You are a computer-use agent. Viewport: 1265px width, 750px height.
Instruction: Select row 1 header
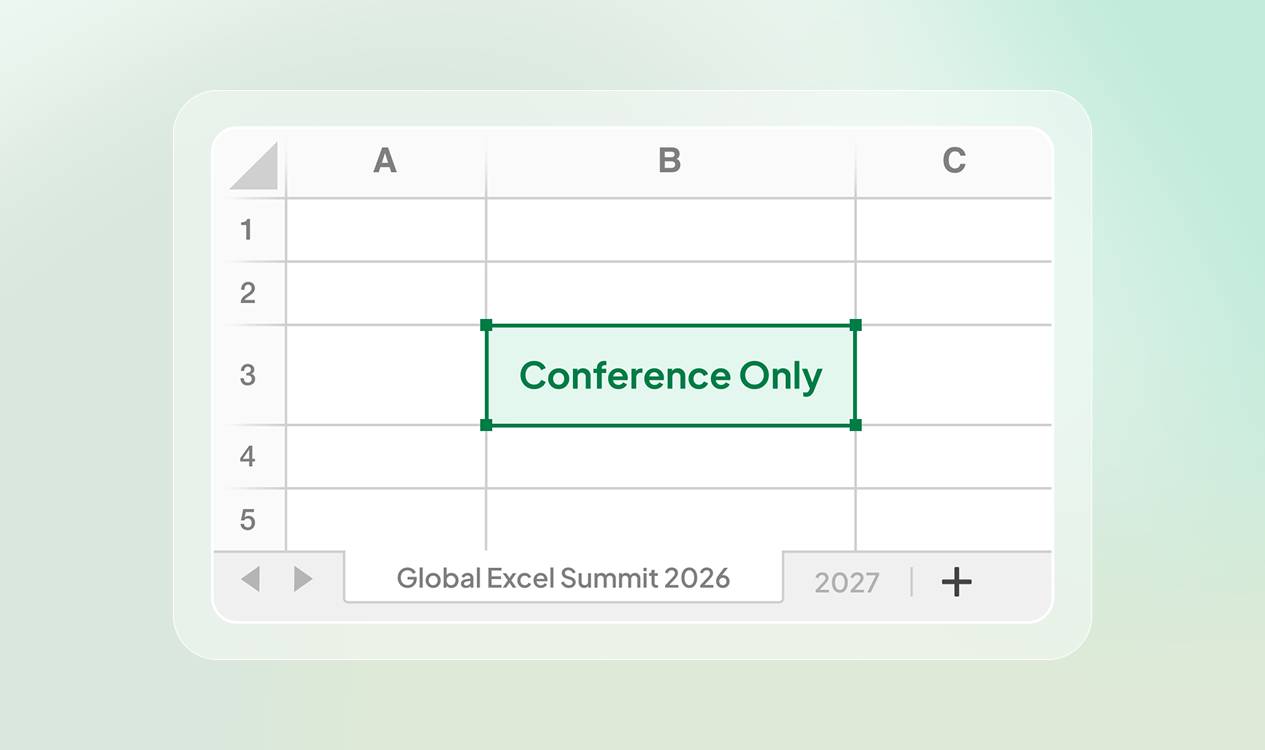tap(248, 230)
